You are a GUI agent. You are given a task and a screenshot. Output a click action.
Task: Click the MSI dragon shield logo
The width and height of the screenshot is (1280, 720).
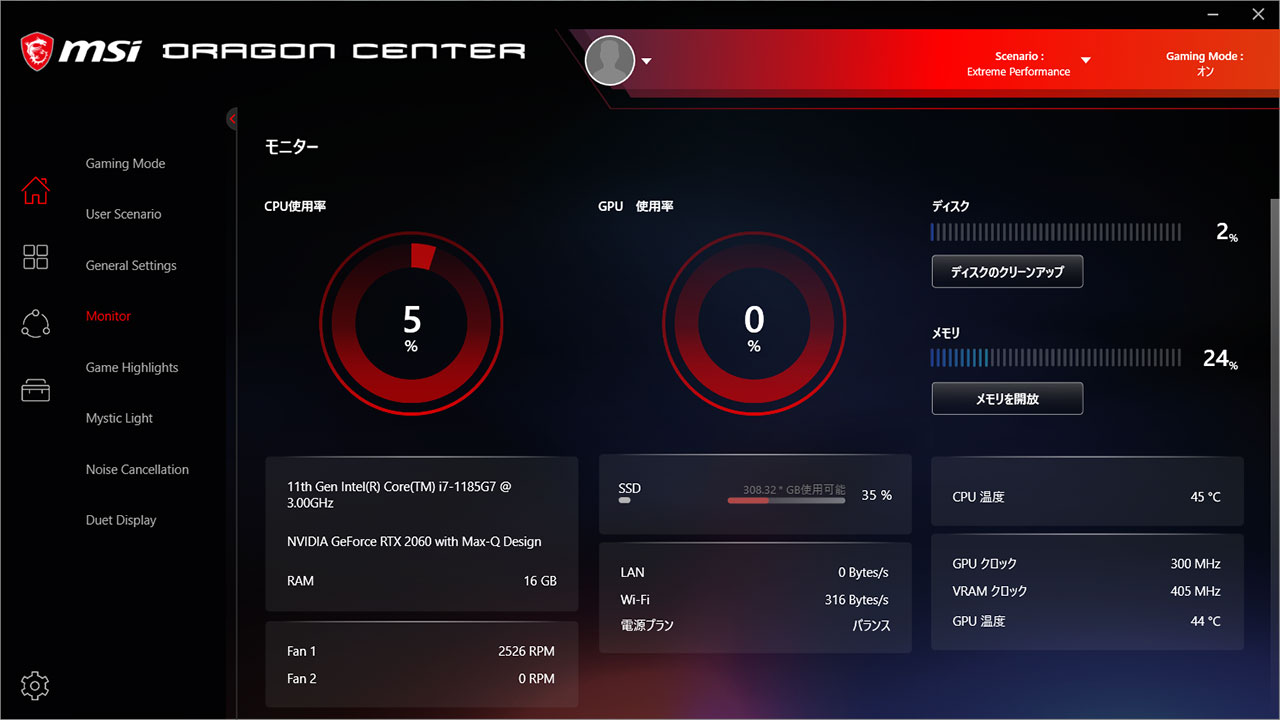tap(38, 51)
